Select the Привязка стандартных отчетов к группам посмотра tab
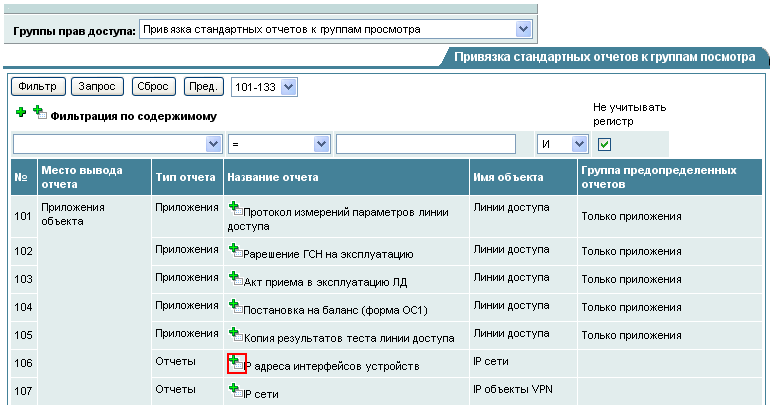This screenshot has width=774, height=405. 604,57
